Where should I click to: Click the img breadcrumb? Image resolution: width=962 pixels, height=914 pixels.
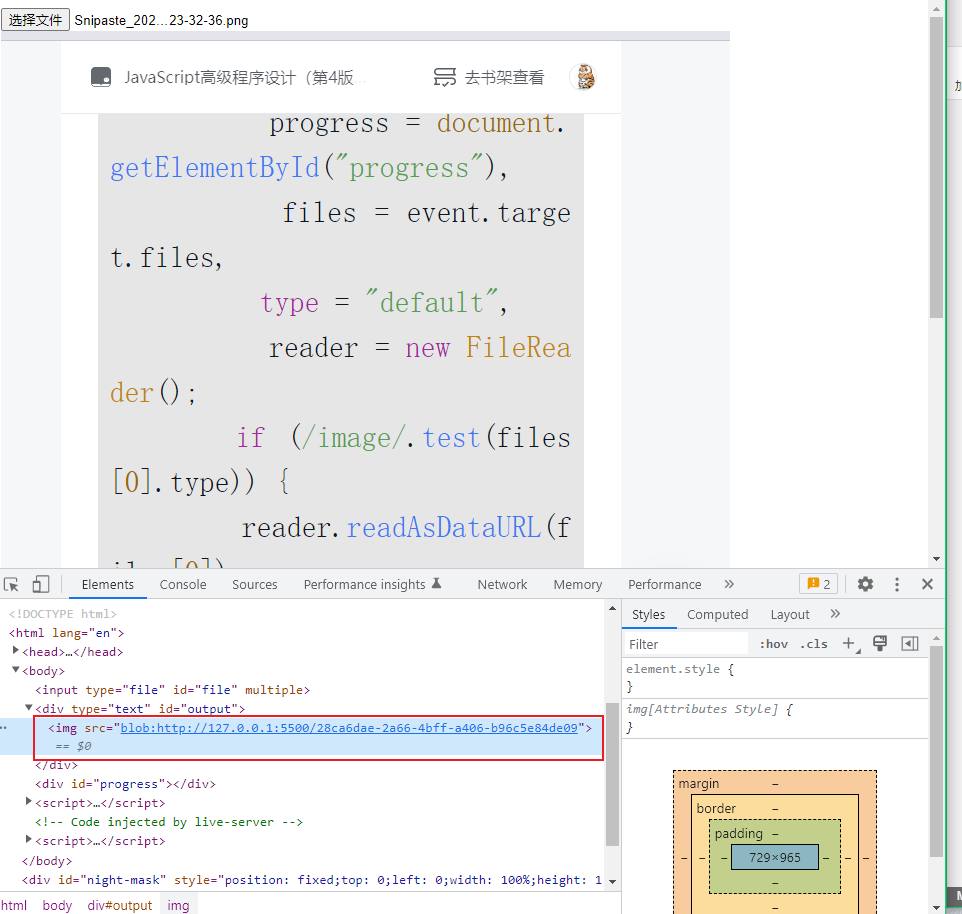(179, 905)
